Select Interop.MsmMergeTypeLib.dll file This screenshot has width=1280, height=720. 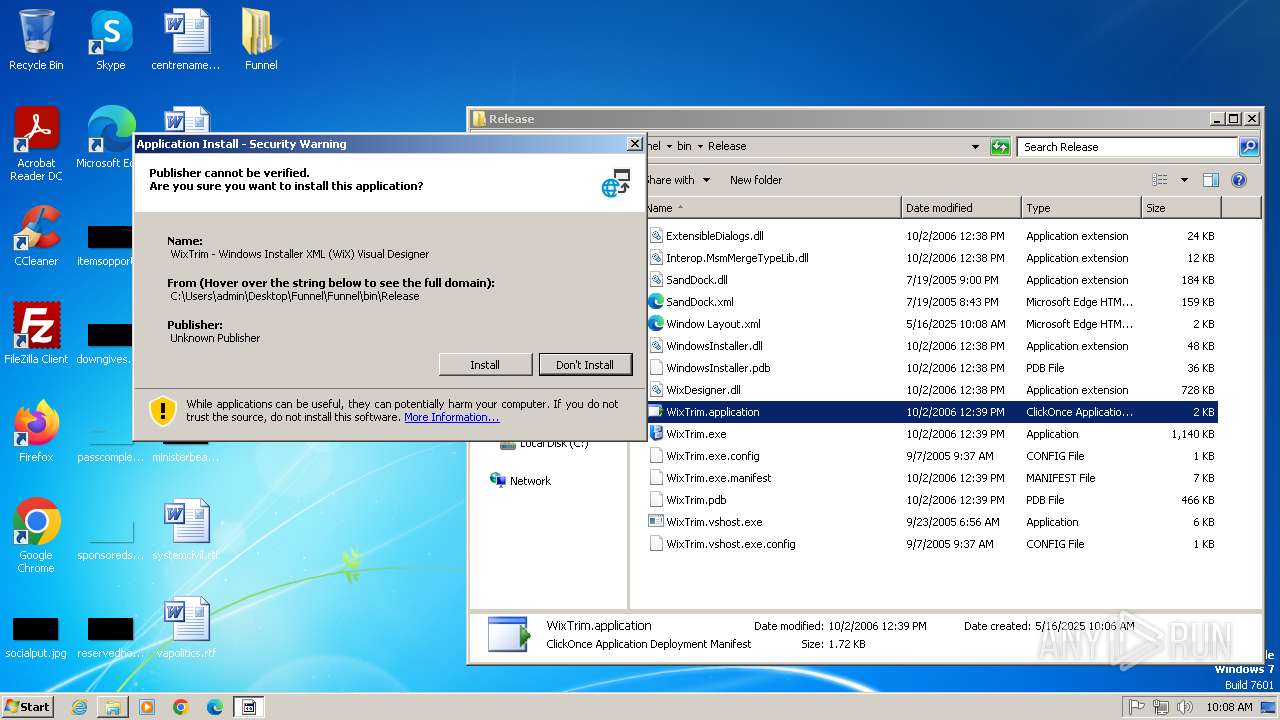coord(737,258)
